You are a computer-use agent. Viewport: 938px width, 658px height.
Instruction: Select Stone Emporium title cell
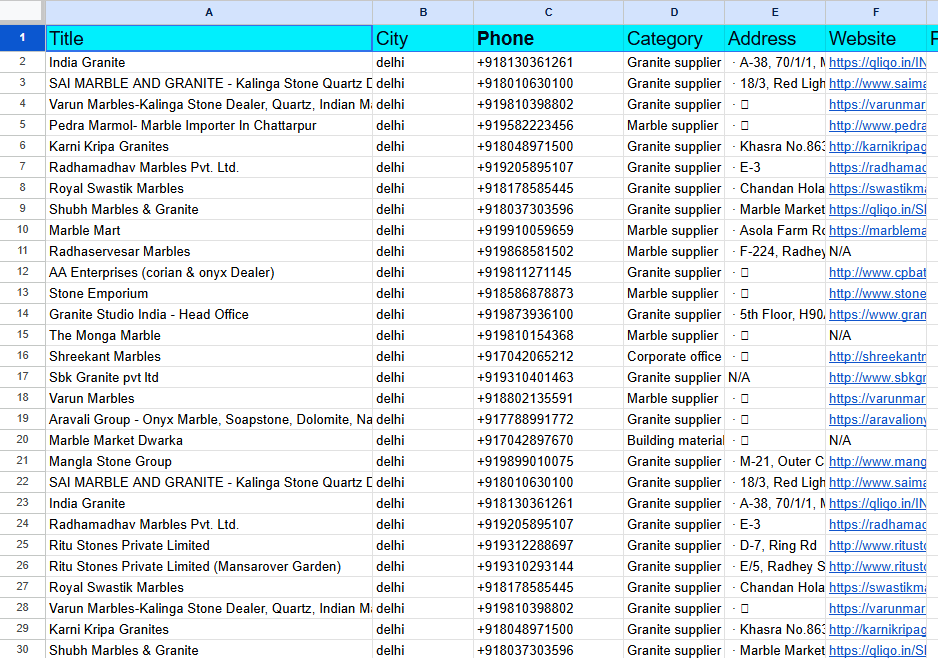(209, 293)
